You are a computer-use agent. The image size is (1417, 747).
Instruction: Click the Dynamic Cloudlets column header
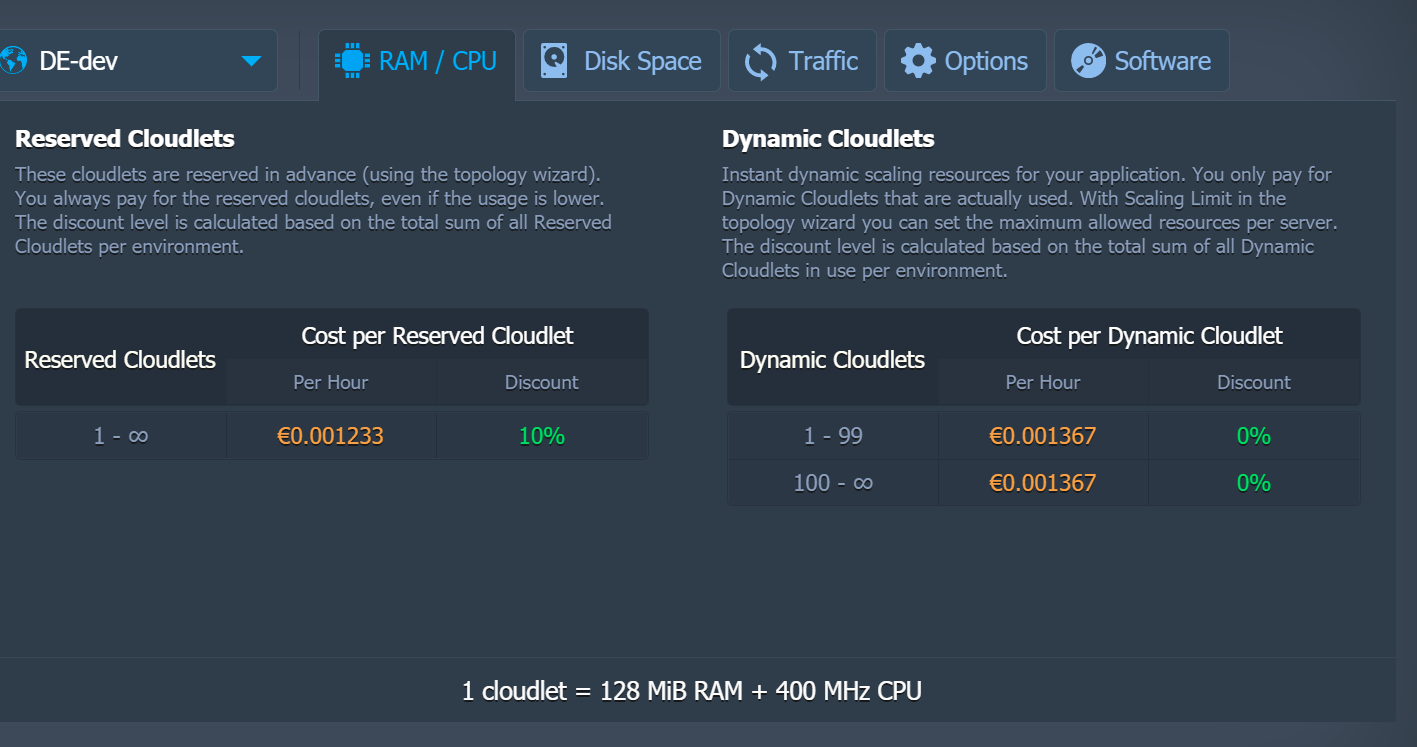coord(832,360)
